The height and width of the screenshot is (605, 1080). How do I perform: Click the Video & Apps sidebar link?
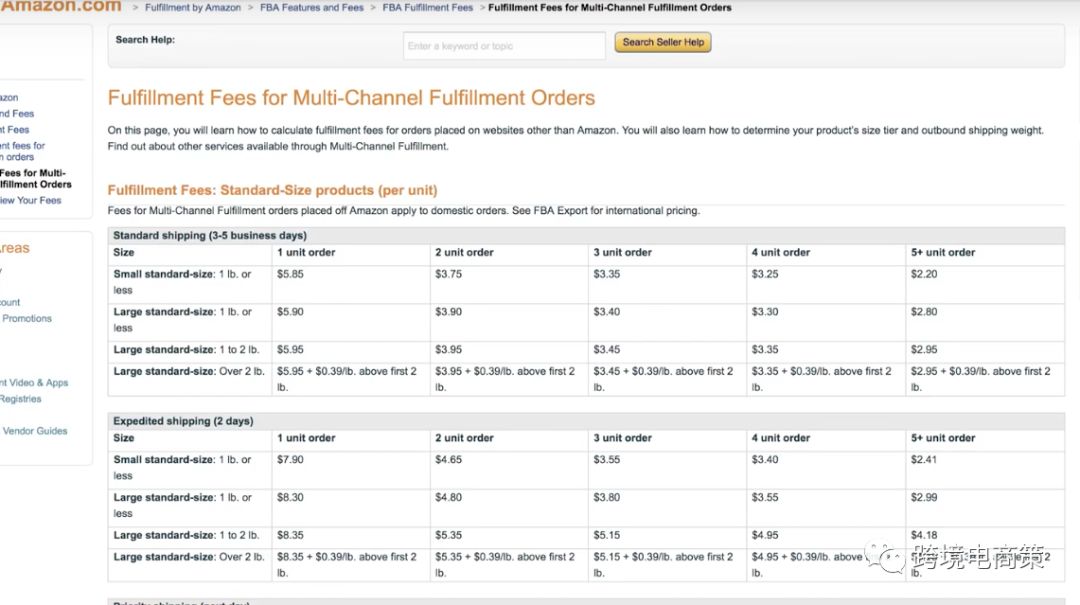[35, 383]
